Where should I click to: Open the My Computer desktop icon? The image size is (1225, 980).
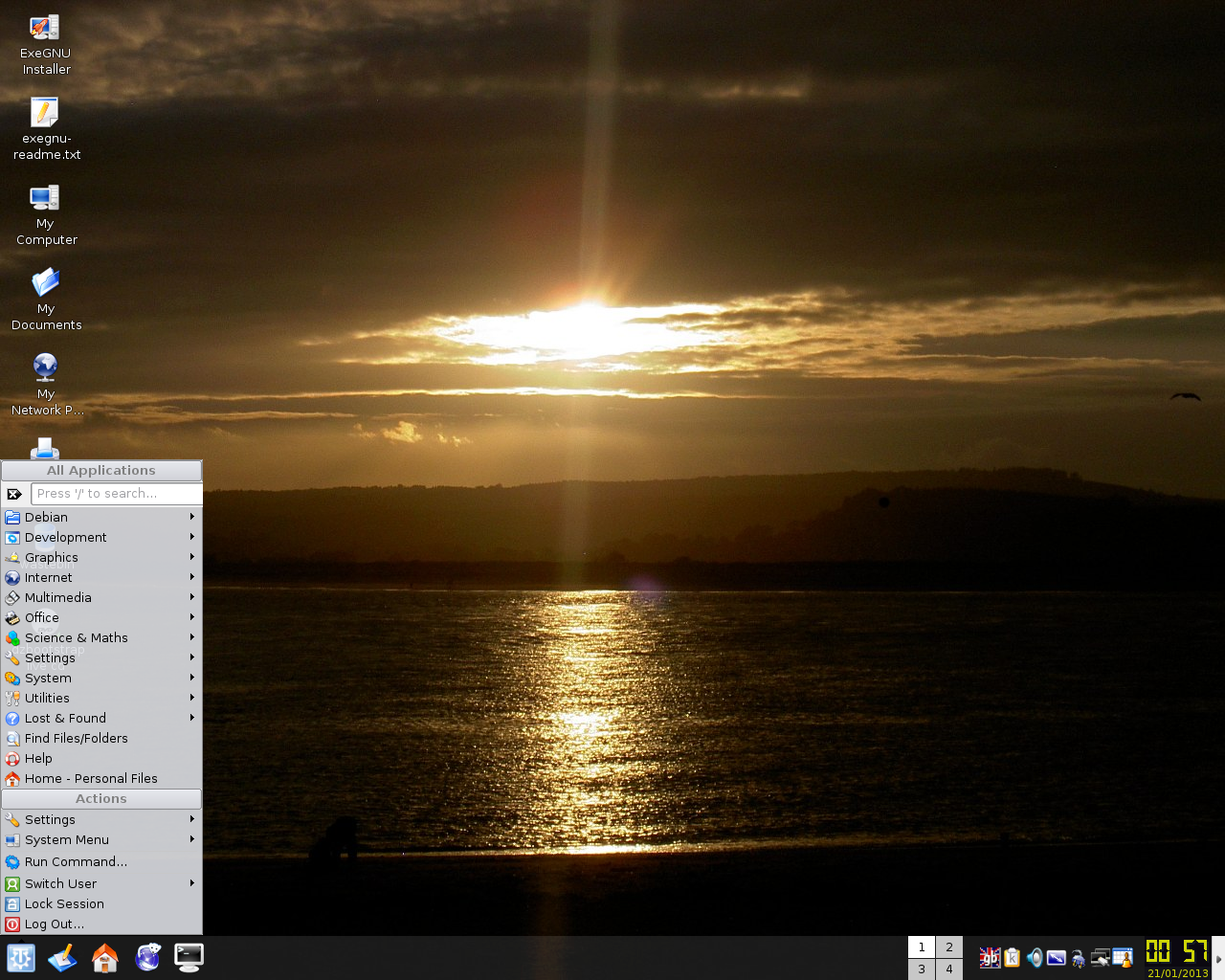point(46,214)
